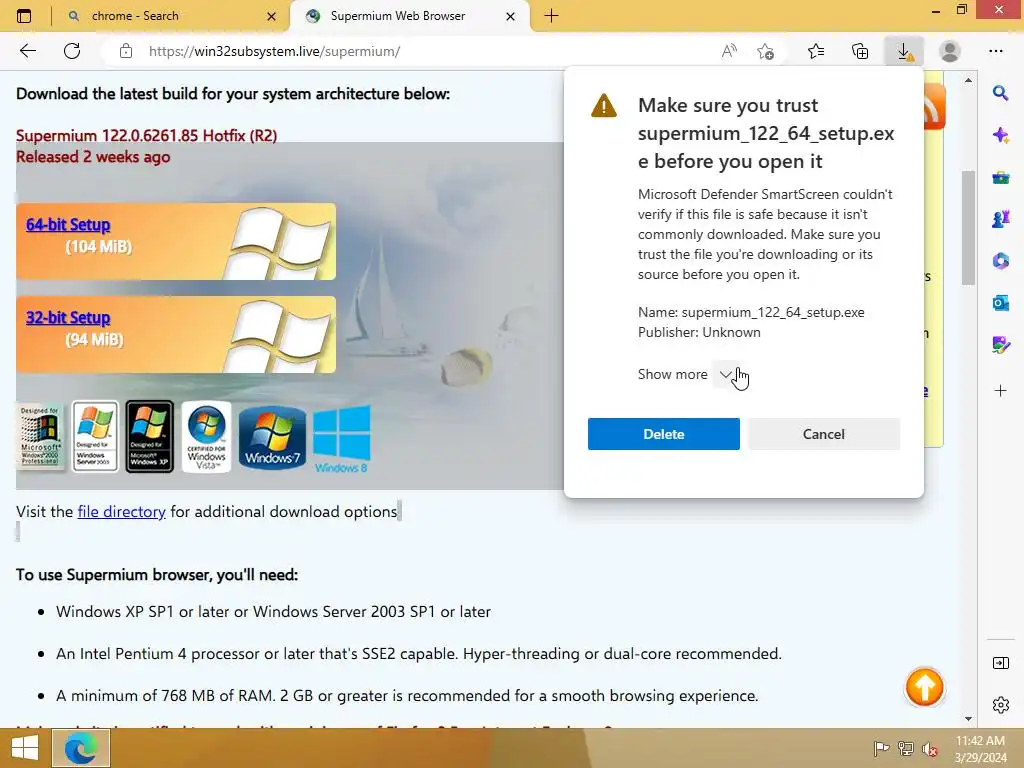The height and width of the screenshot is (768, 1024).
Task: Go back using the back arrow
Action: (27, 51)
